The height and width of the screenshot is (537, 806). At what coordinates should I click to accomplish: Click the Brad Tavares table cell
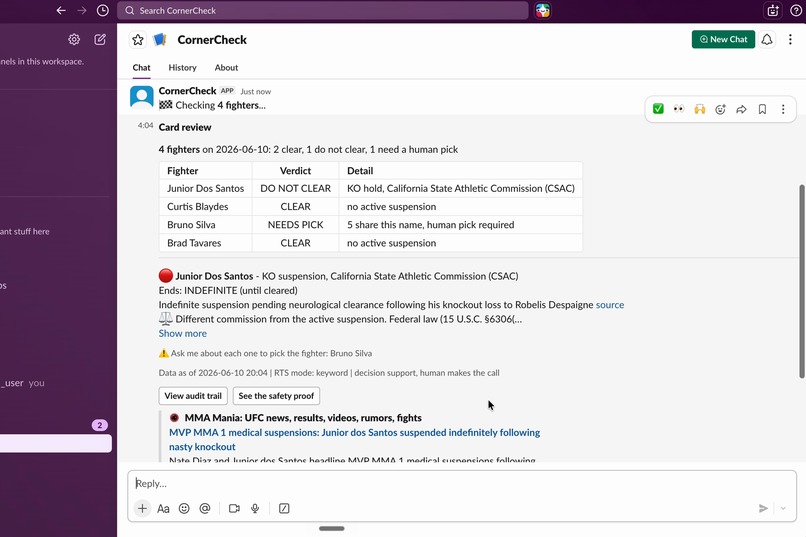point(206,243)
